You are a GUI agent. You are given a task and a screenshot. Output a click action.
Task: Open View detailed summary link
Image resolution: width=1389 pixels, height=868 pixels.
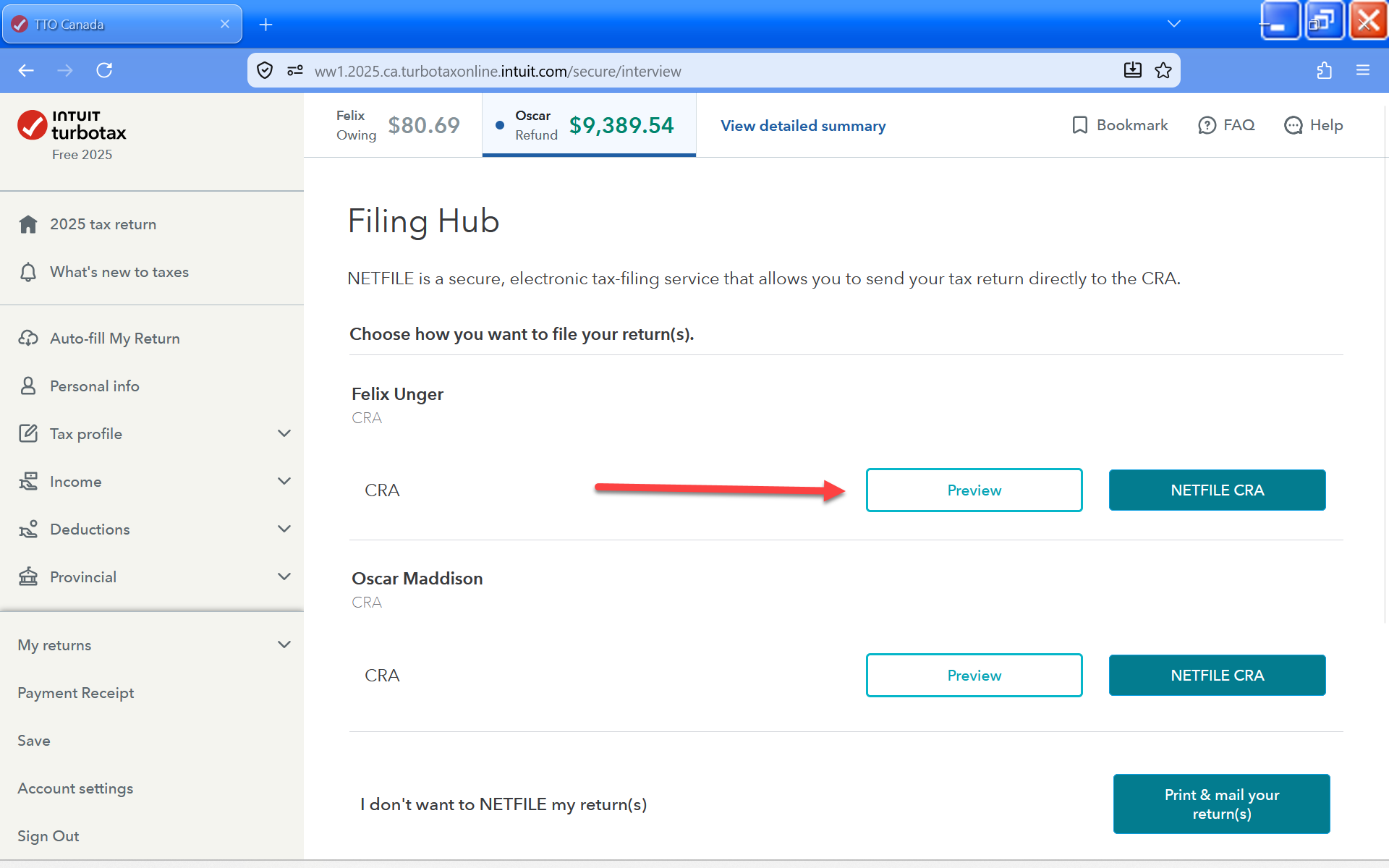[803, 126]
